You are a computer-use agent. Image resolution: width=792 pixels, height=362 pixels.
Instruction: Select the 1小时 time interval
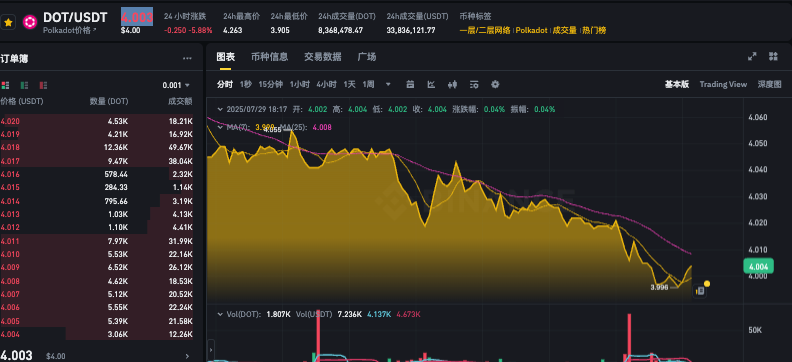pos(300,84)
